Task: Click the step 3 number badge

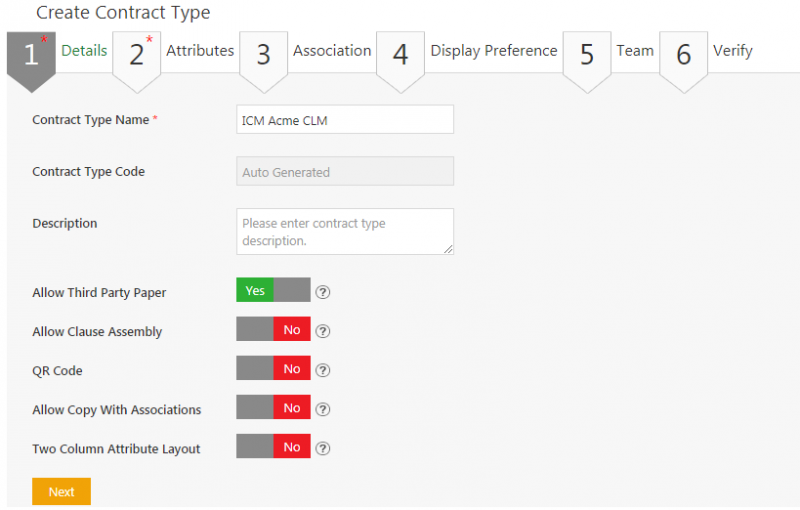Action: [263, 55]
